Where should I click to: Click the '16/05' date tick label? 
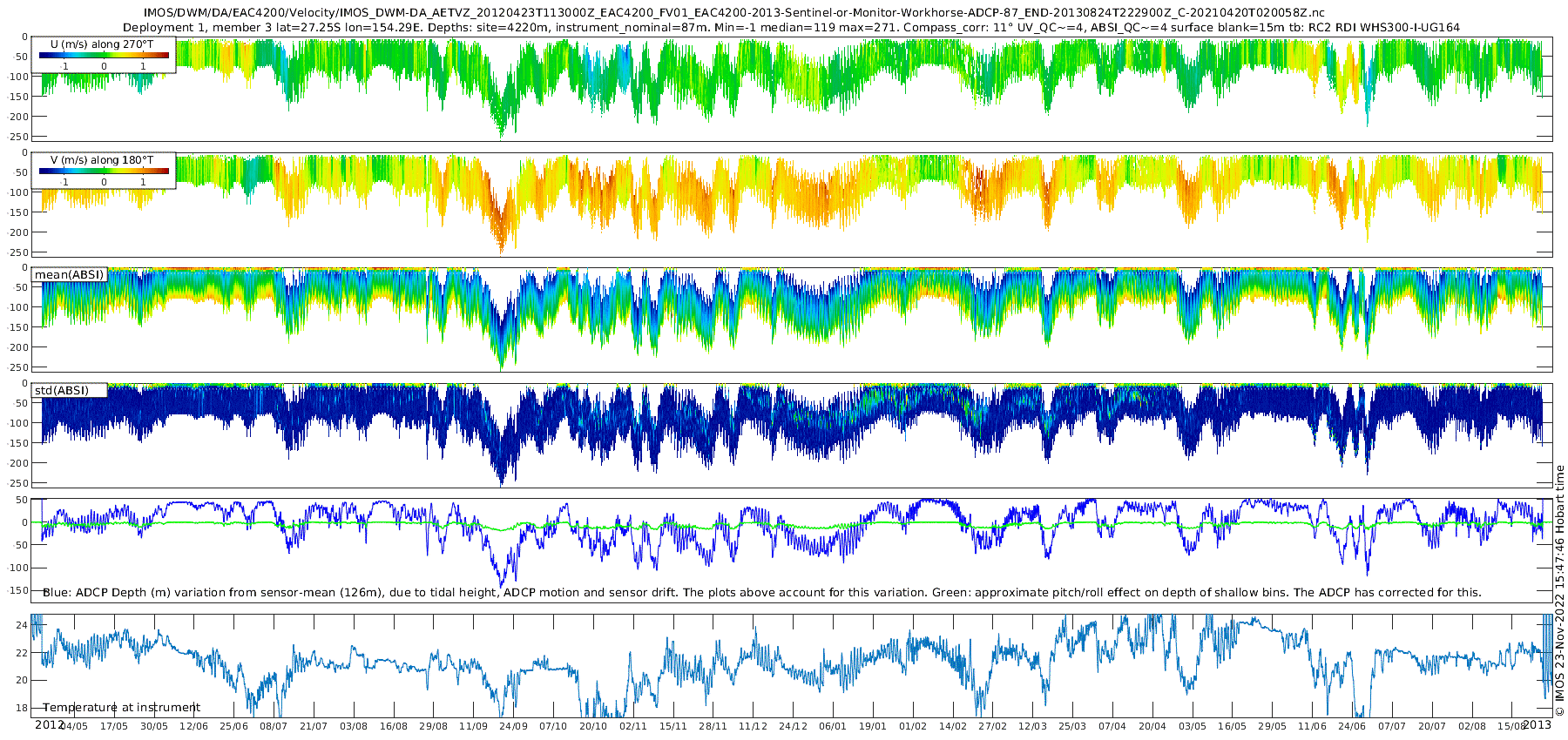click(x=1233, y=726)
